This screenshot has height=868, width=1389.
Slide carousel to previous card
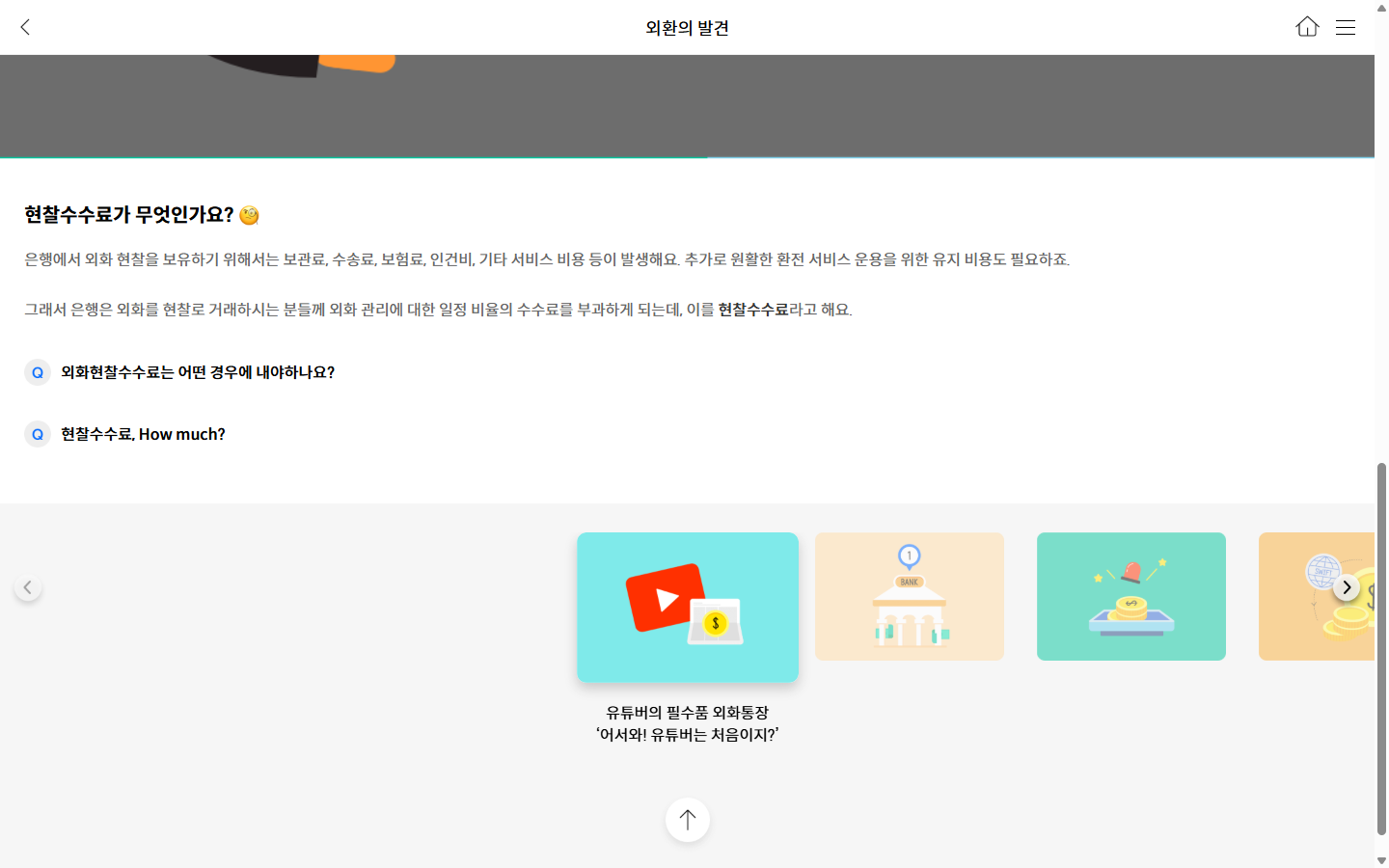28,587
